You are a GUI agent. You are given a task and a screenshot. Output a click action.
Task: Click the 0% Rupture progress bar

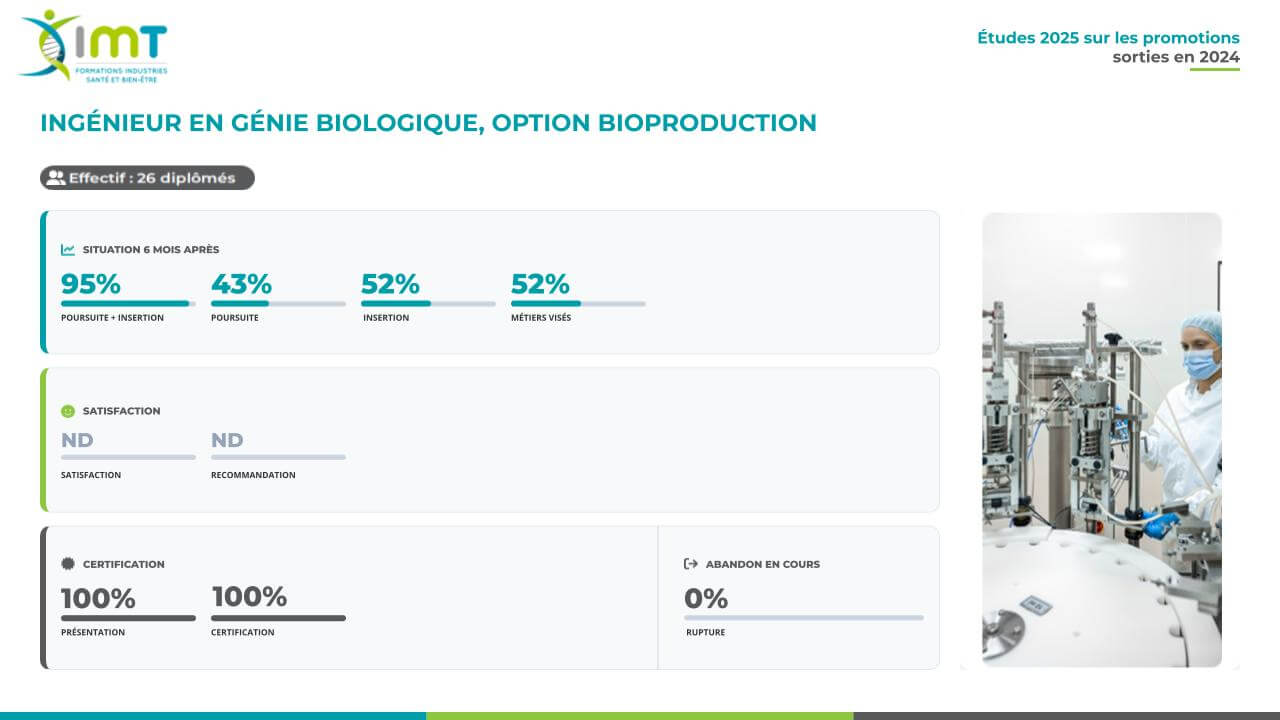click(x=804, y=618)
